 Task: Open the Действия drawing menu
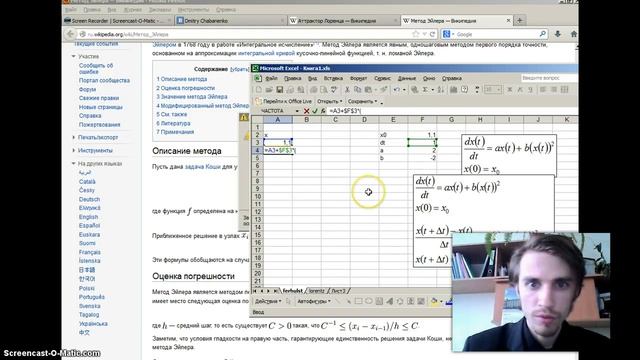coord(268,301)
